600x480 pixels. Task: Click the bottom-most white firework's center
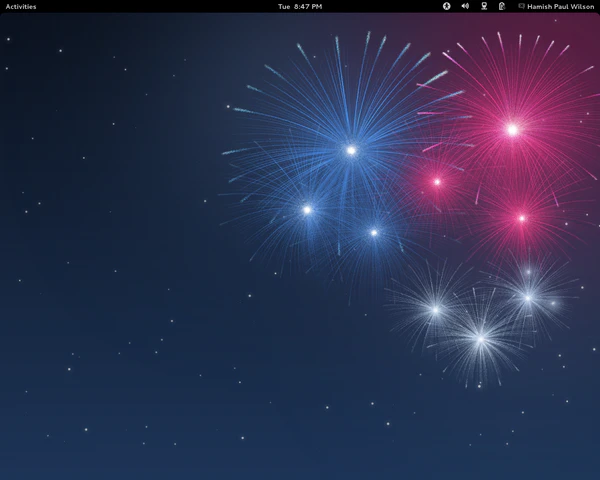[x=480, y=339]
